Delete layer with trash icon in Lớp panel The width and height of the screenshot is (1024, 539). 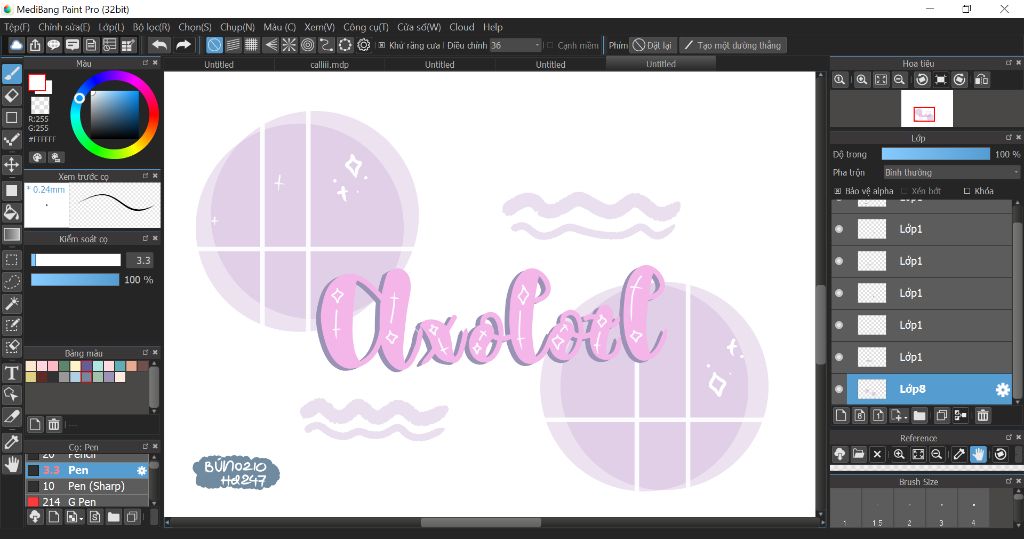coord(982,415)
